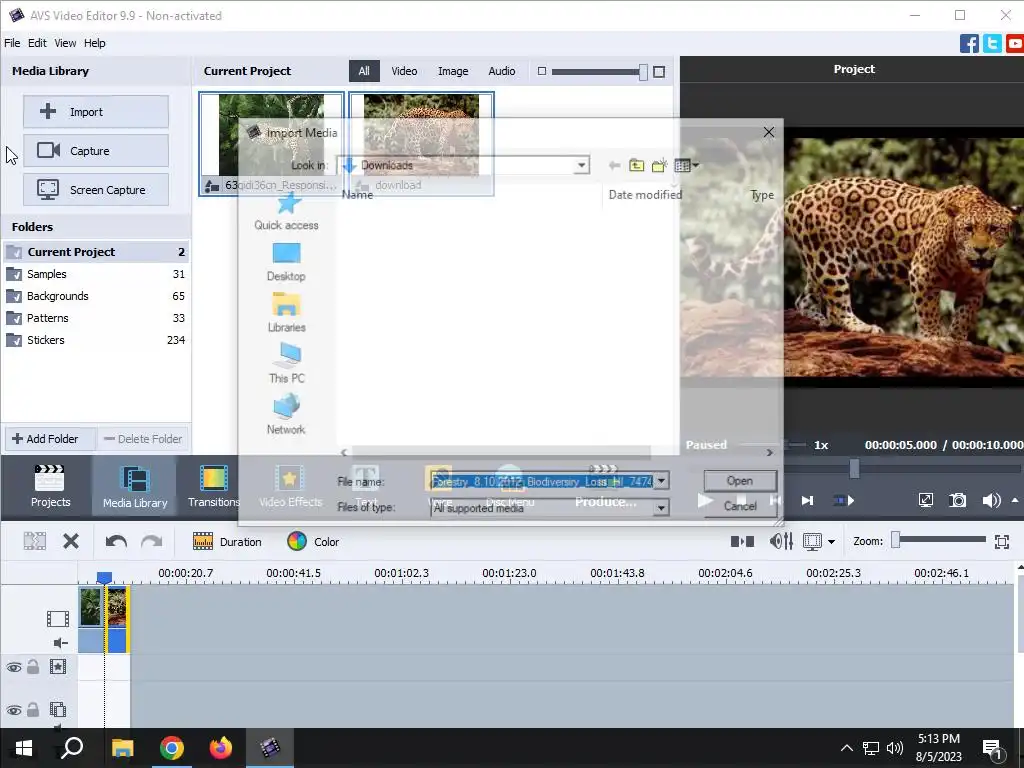Expand the File name dropdown arrow
The width and height of the screenshot is (1024, 768).
[662, 481]
